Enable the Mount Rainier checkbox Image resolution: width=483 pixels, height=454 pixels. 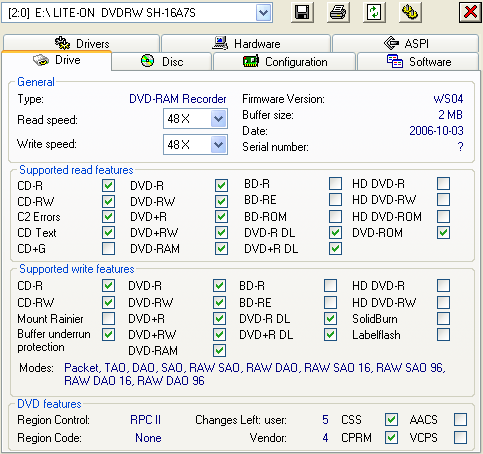pos(108,319)
